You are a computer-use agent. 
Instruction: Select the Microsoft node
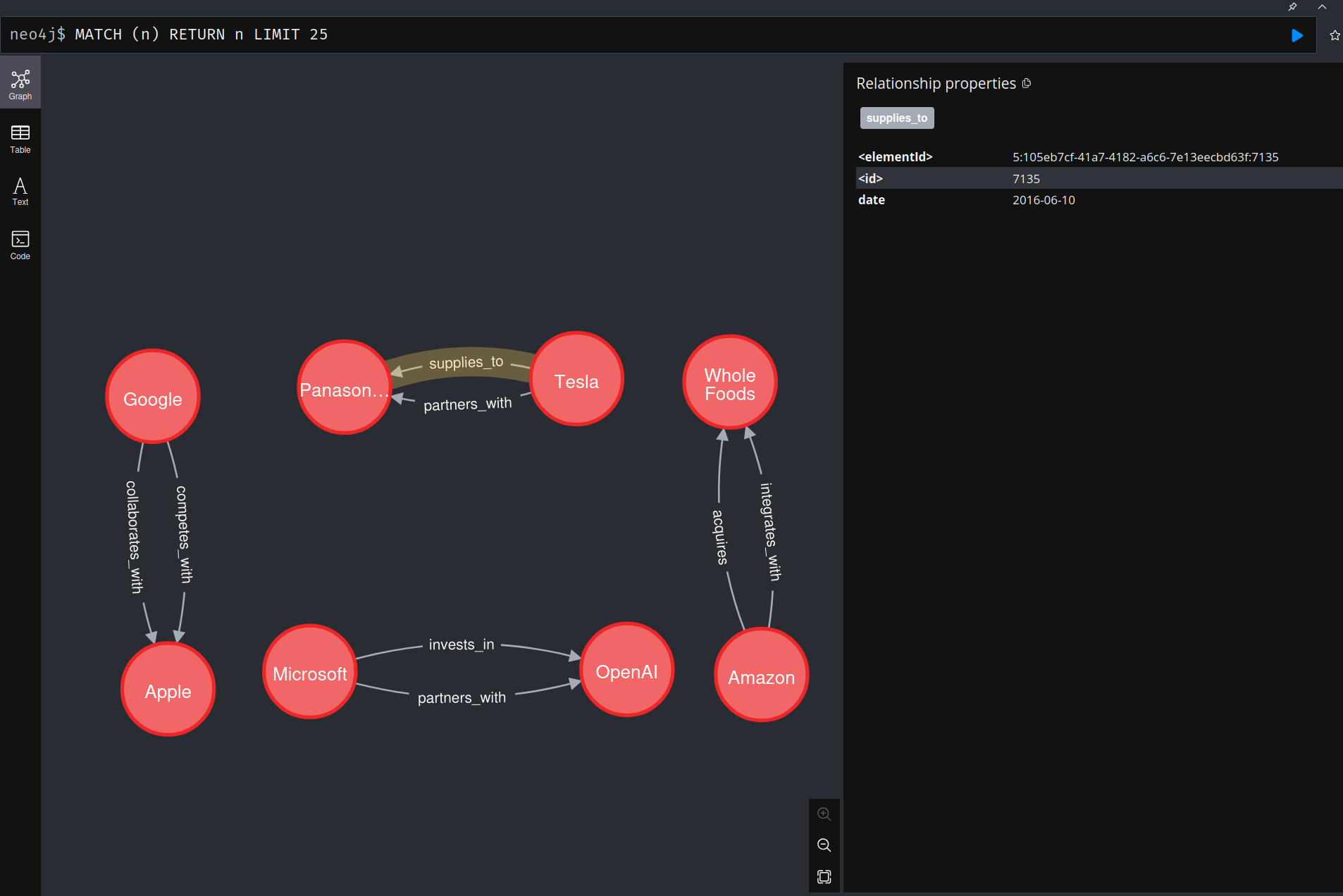pyautogui.click(x=309, y=673)
